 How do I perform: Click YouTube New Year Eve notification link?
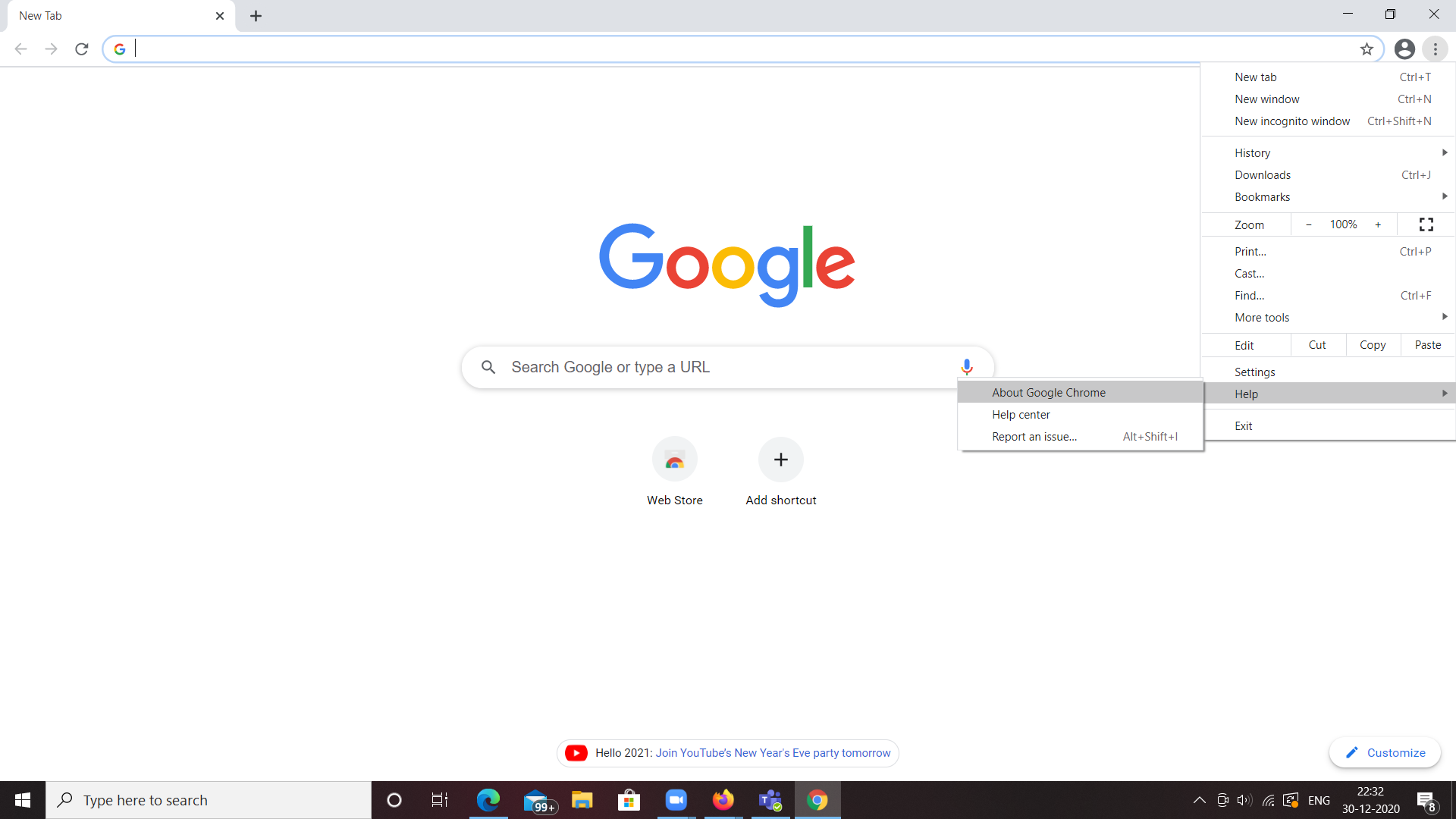pyautogui.click(x=773, y=752)
